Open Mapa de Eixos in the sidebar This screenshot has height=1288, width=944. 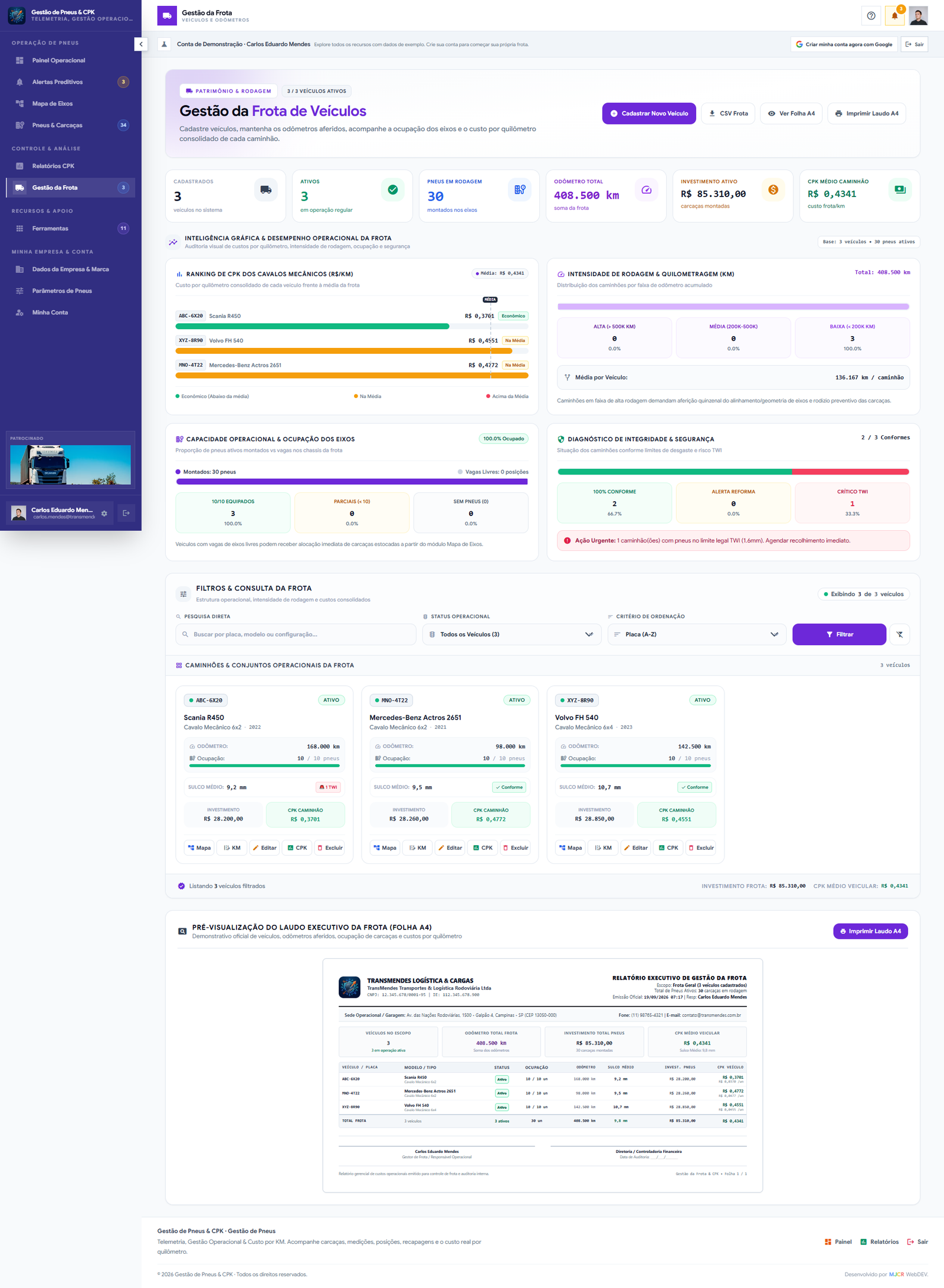(71, 104)
